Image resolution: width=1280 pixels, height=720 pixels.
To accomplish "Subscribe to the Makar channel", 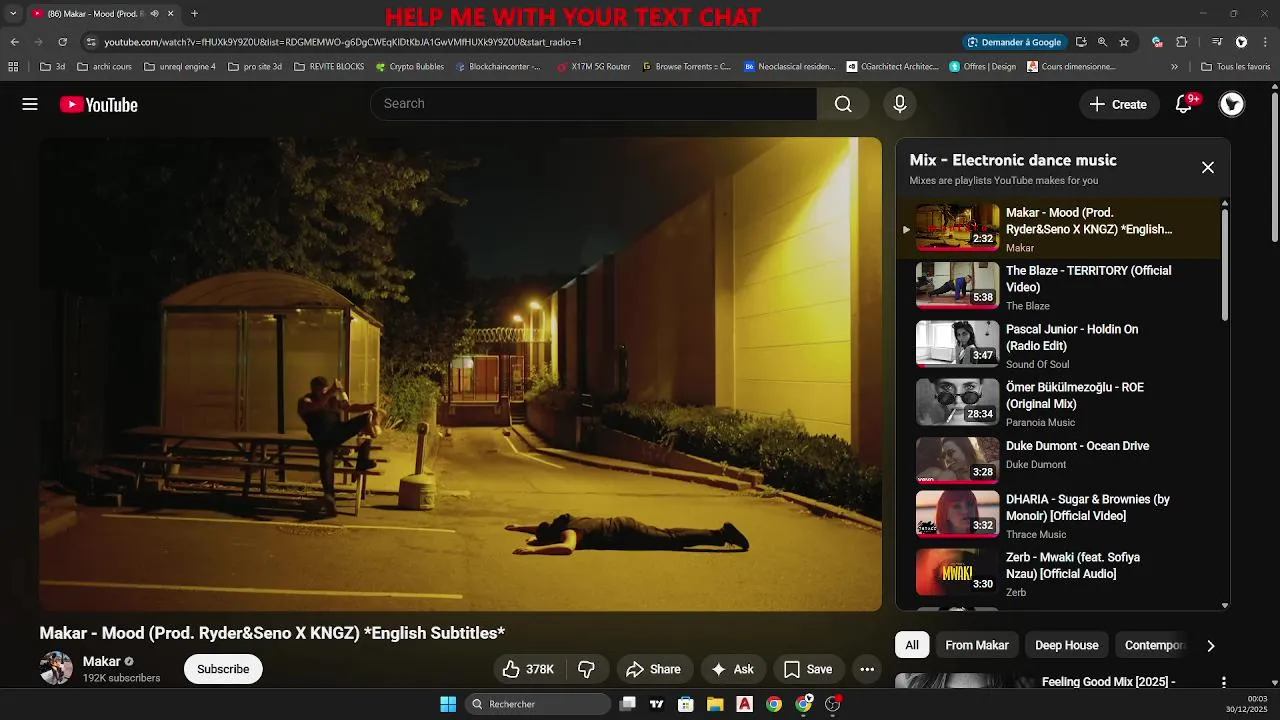I will (x=223, y=669).
